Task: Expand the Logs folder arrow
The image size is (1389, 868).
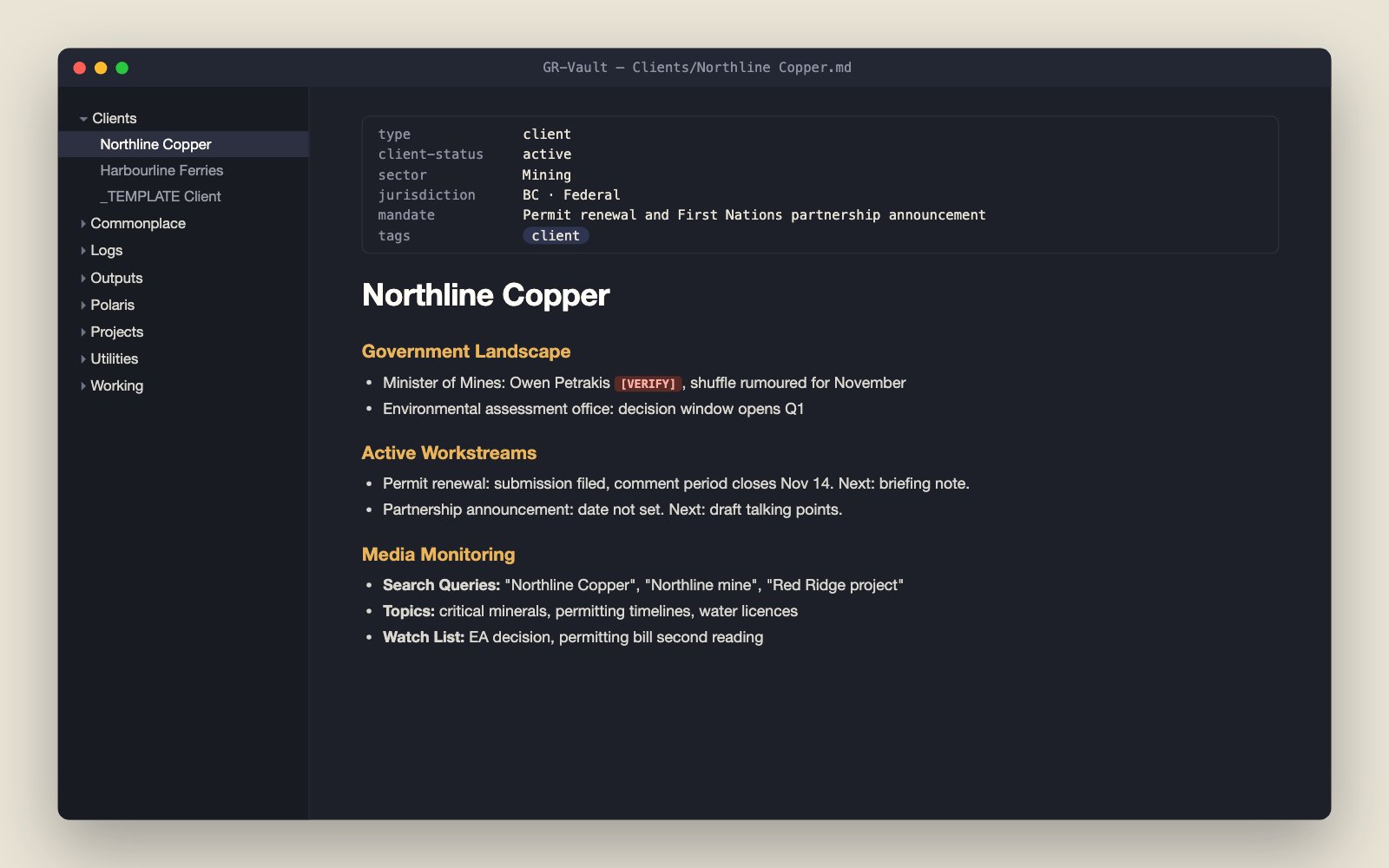Action: pyautogui.click(x=83, y=251)
